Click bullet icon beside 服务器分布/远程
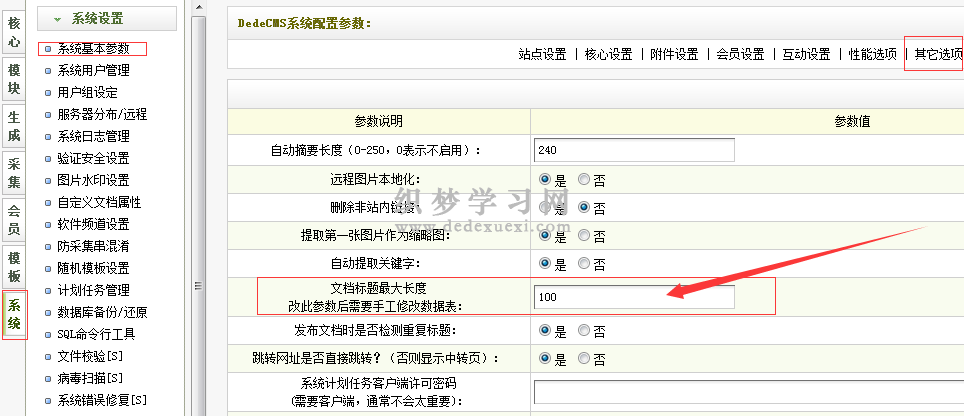 [48, 115]
